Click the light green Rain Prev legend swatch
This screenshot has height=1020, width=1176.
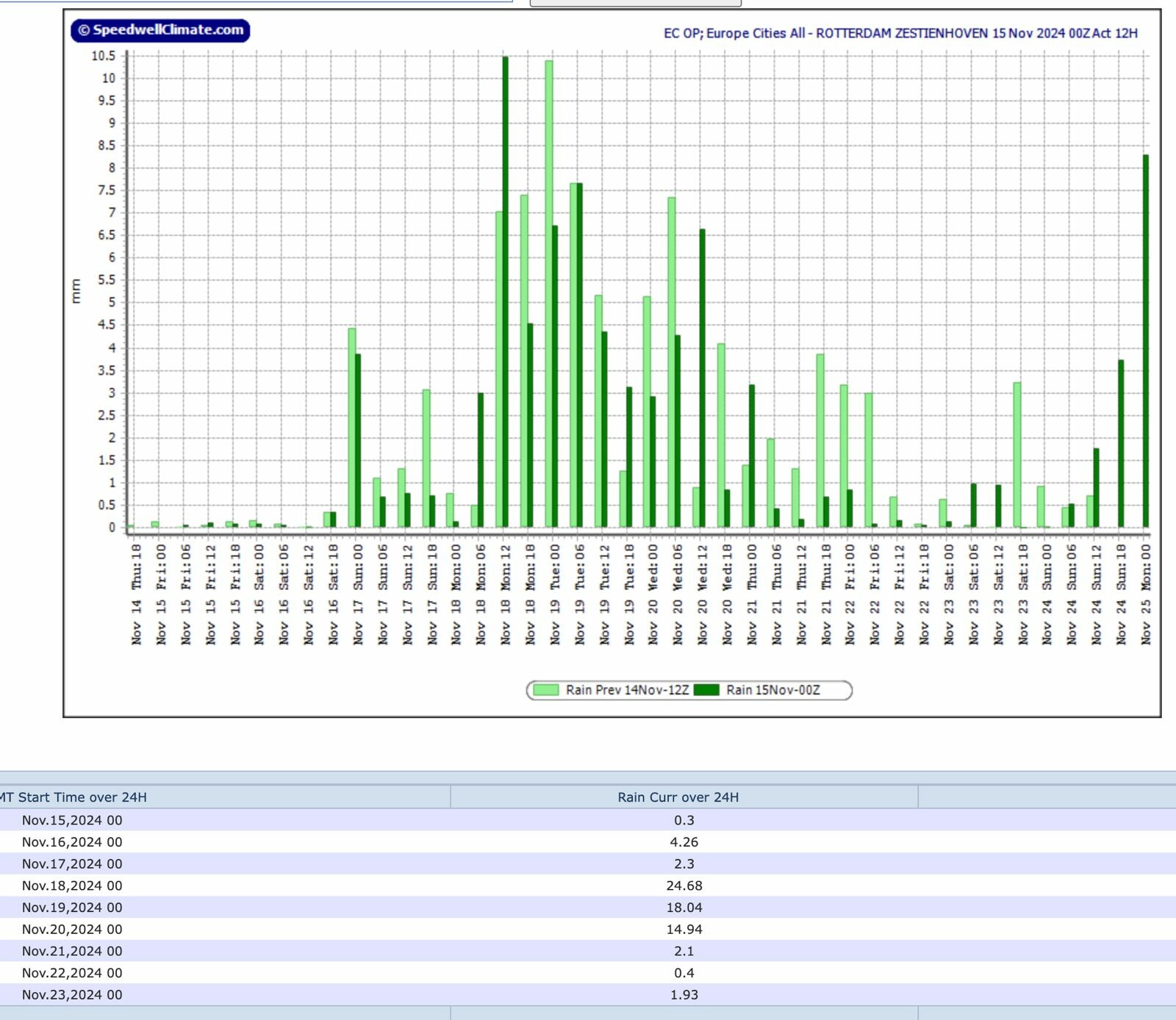click(546, 690)
